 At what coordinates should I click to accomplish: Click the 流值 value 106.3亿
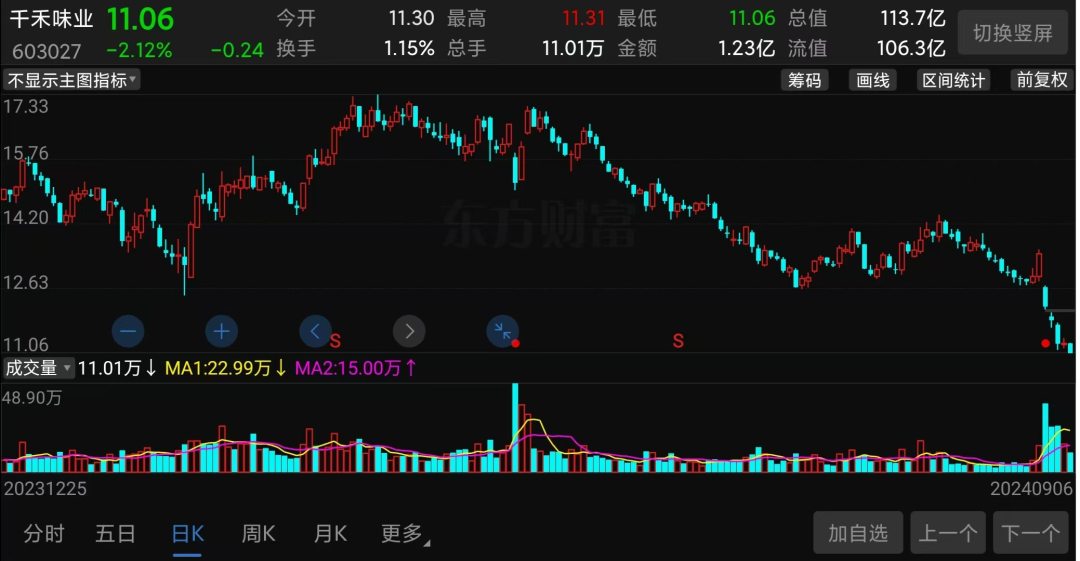coord(911,48)
